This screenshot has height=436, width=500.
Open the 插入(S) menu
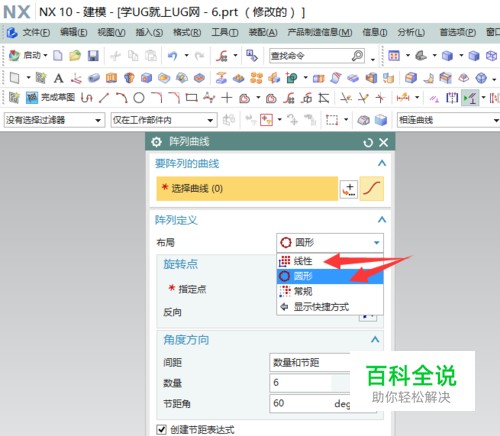[149, 32]
